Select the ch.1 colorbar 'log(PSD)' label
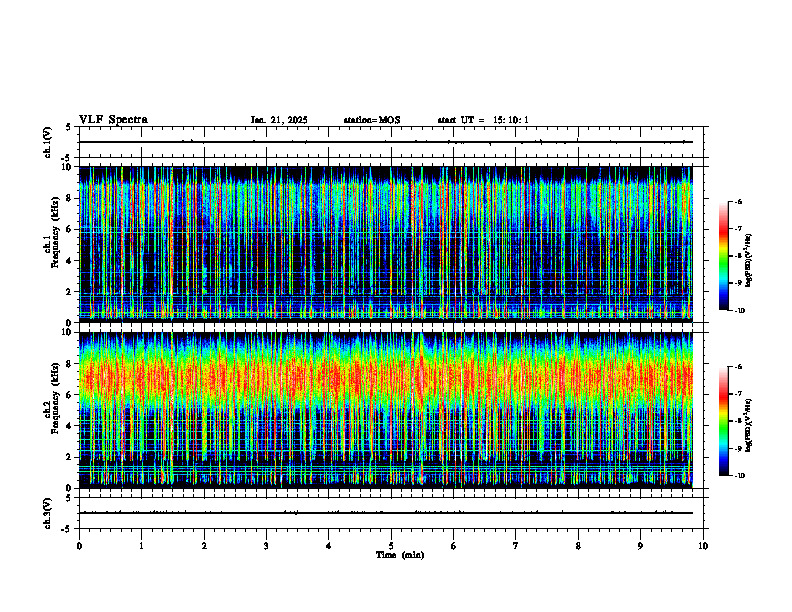 (x=749, y=260)
